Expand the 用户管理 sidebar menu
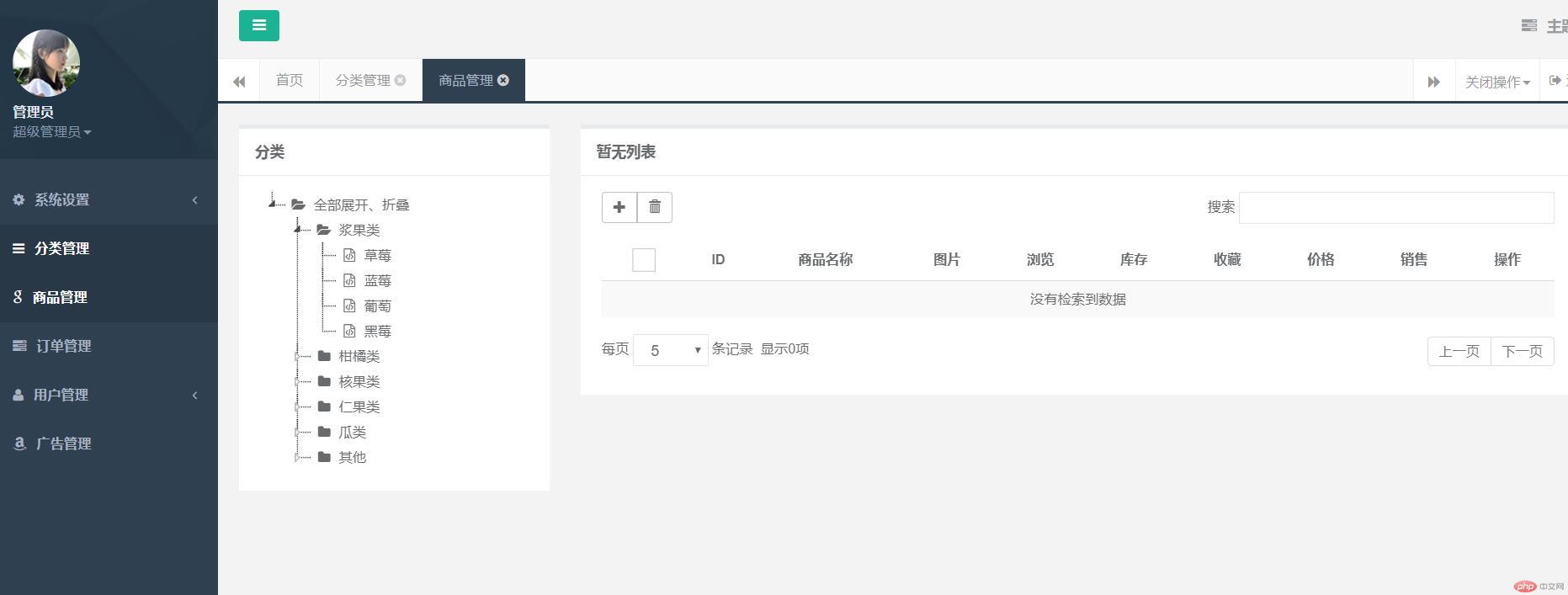 click(x=109, y=395)
